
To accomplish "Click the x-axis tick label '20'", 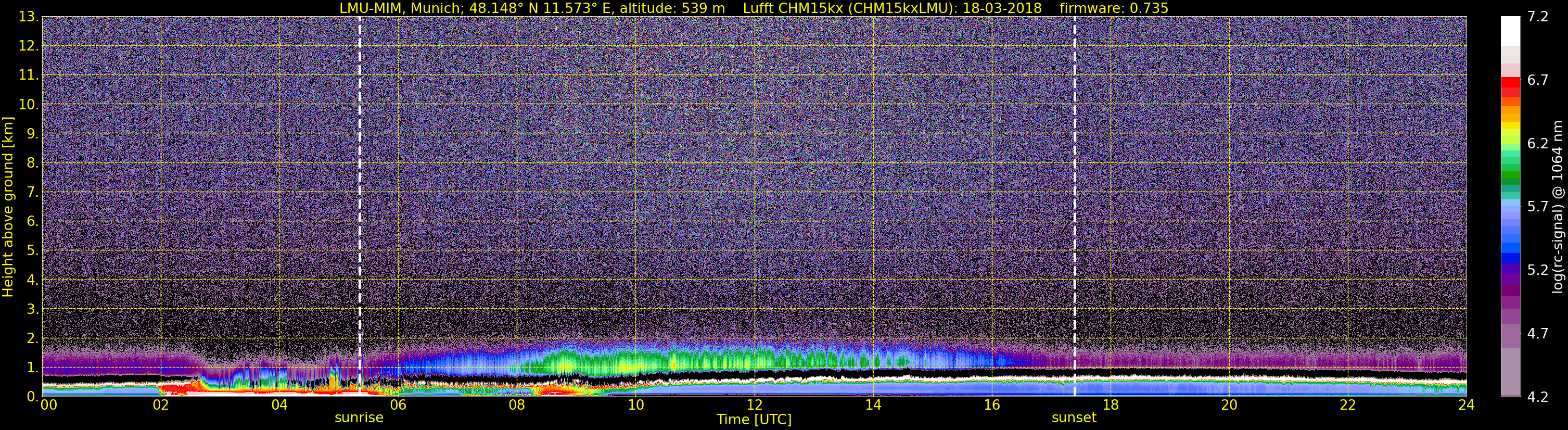I will (1229, 405).
